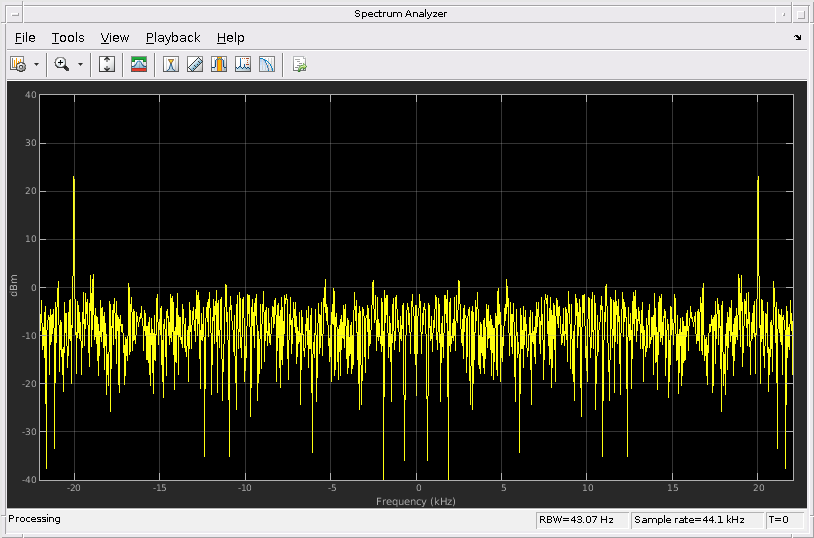Image resolution: width=814 pixels, height=538 pixels.
Task: Click the ruler icon in toolbar
Action: coord(195,64)
